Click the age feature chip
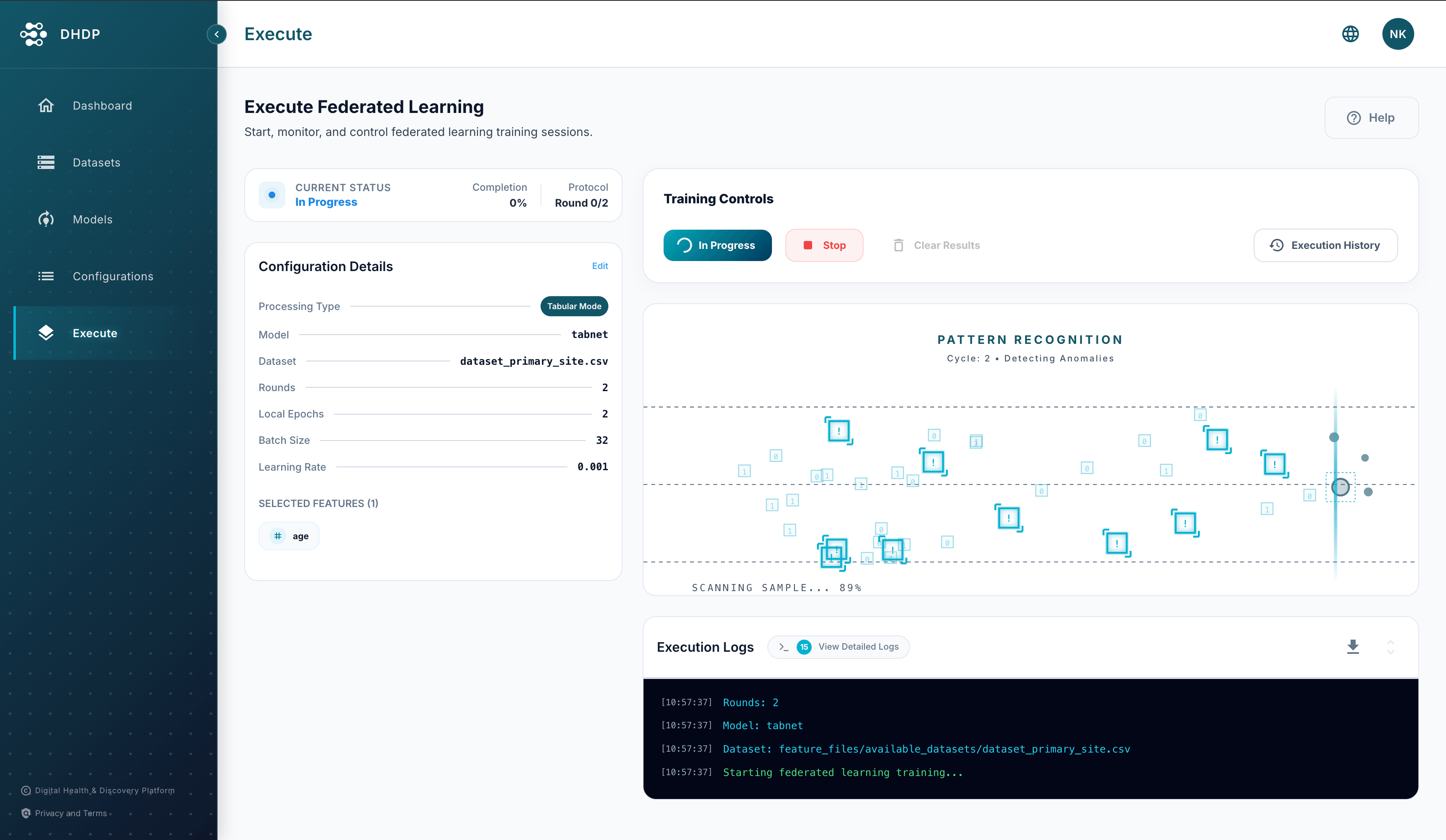 tap(289, 536)
